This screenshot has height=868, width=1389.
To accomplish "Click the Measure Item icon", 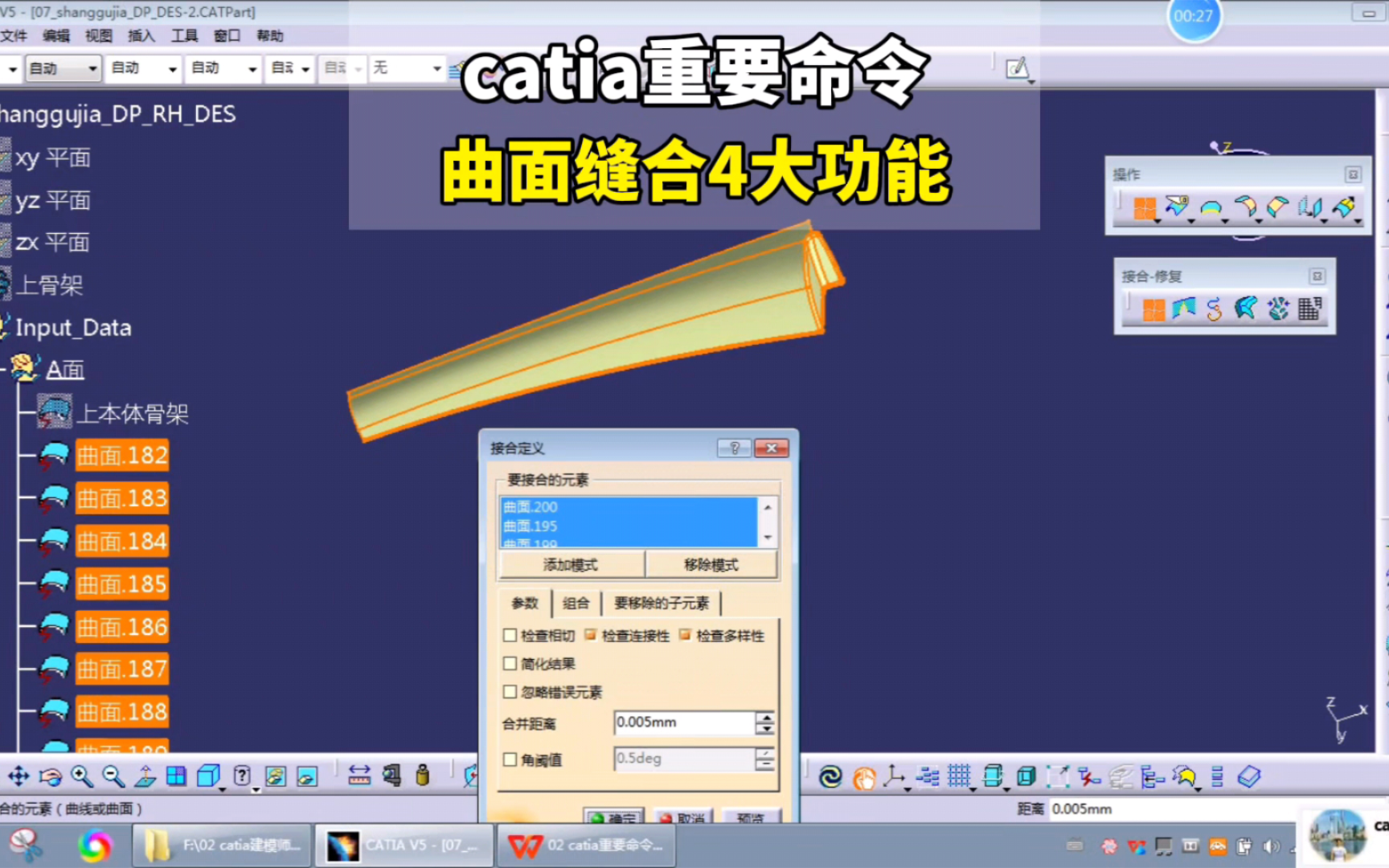I will click(391, 776).
